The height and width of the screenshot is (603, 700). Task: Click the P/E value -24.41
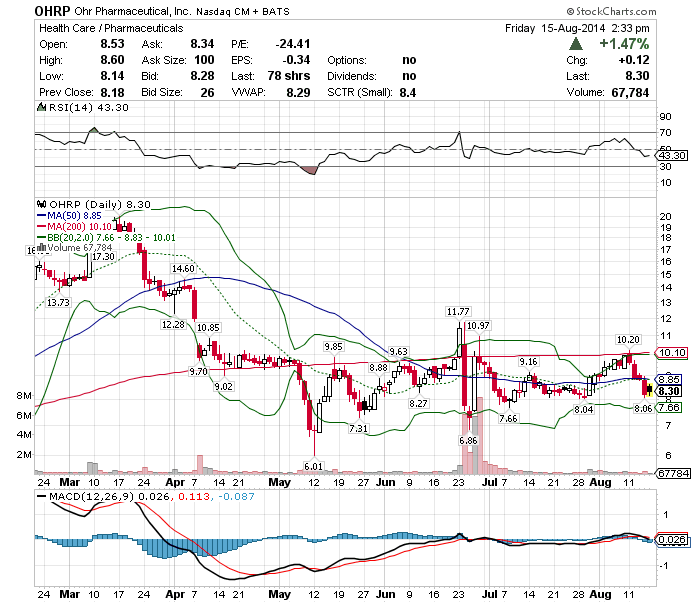(x=292, y=44)
